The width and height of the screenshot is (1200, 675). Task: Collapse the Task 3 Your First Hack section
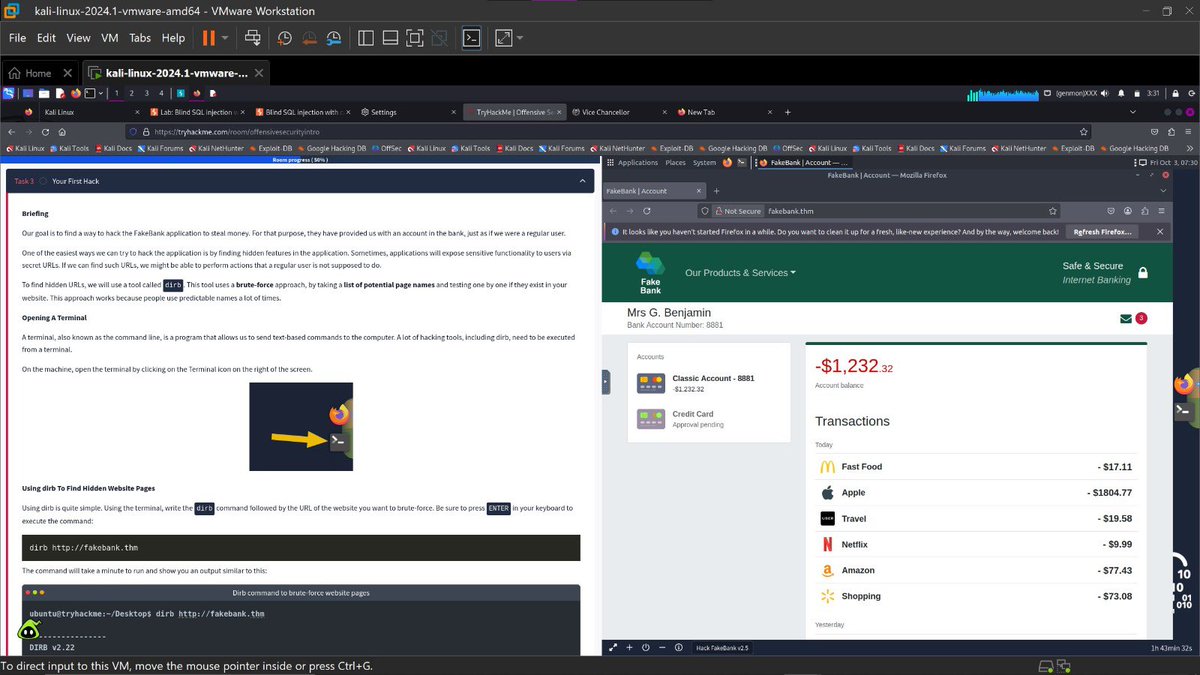click(583, 181)
